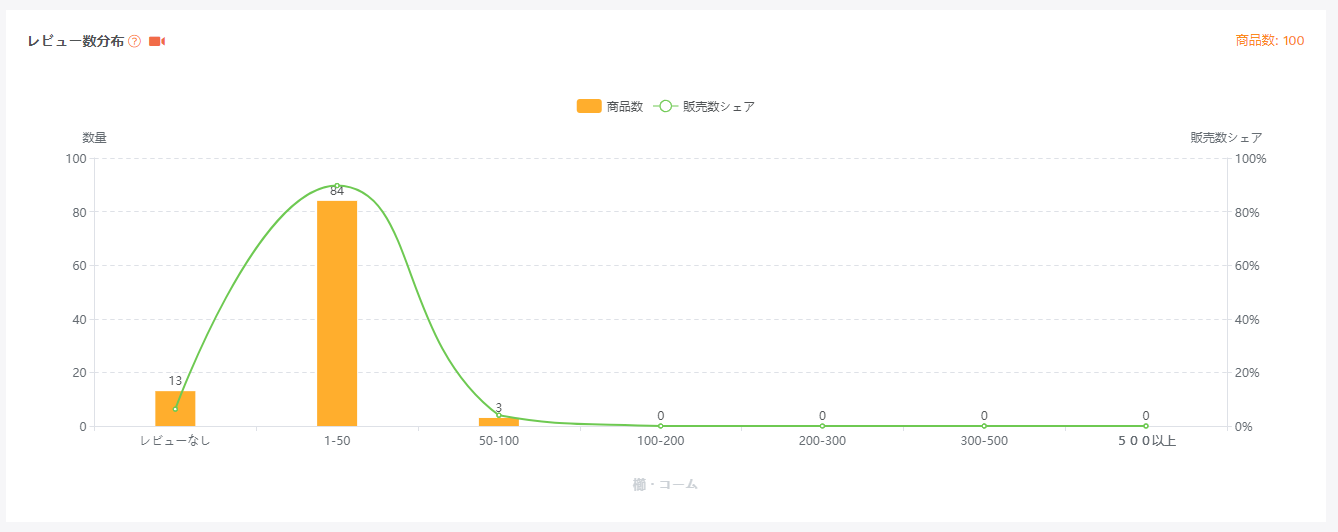
Task: Click the green line point at 300-500
Action: pos(984,426)
